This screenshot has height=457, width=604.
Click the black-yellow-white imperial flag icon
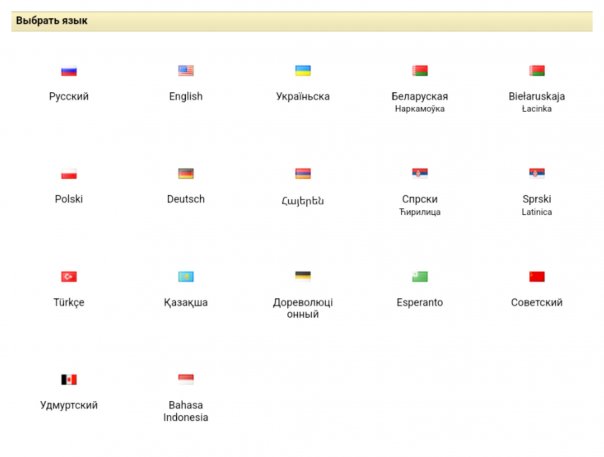[303, 276]
